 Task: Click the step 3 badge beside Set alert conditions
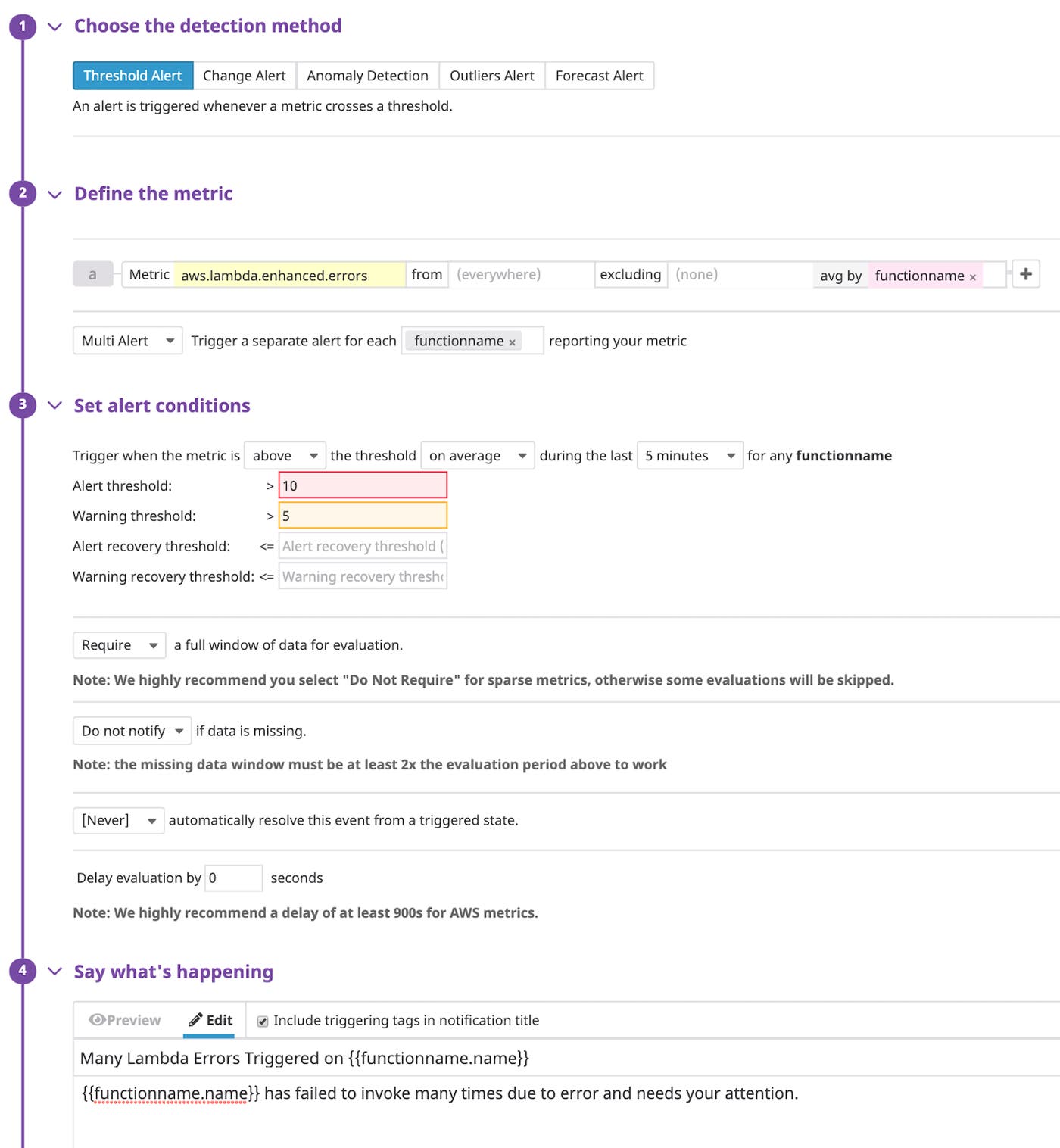tap(22, 404)
